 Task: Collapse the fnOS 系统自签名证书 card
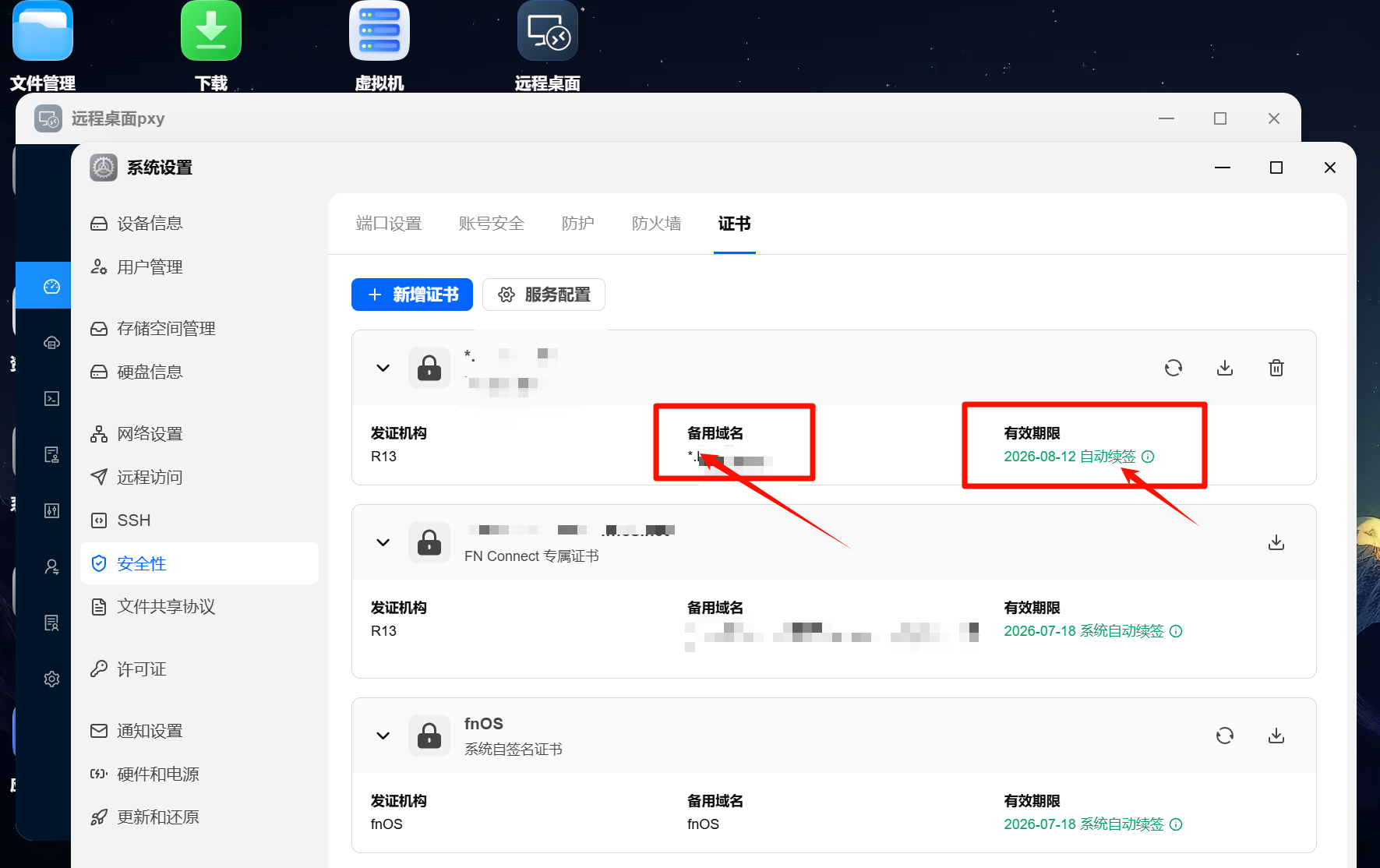(x=383, y=736)
